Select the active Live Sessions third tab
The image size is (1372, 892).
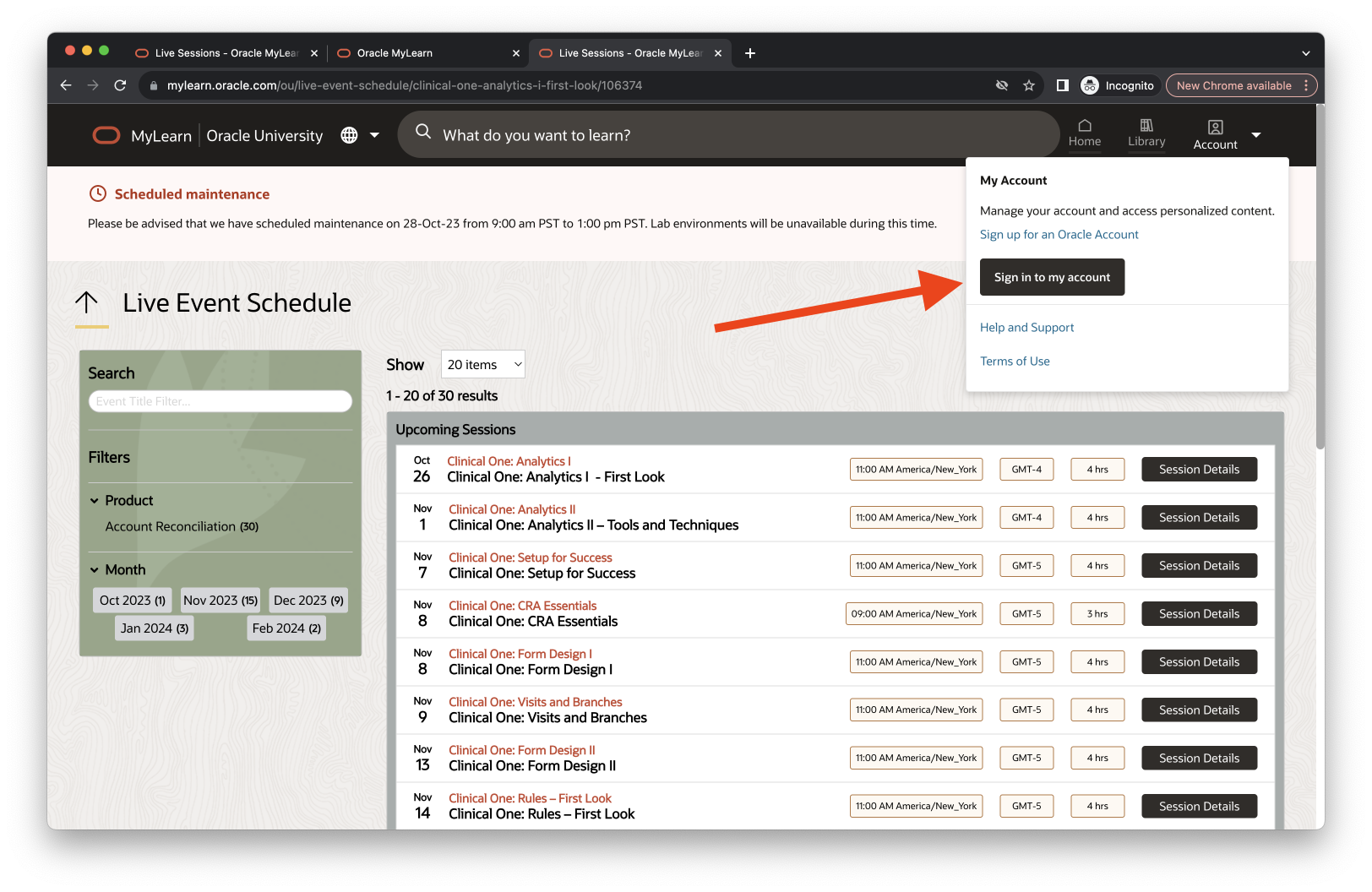(629, 53)
